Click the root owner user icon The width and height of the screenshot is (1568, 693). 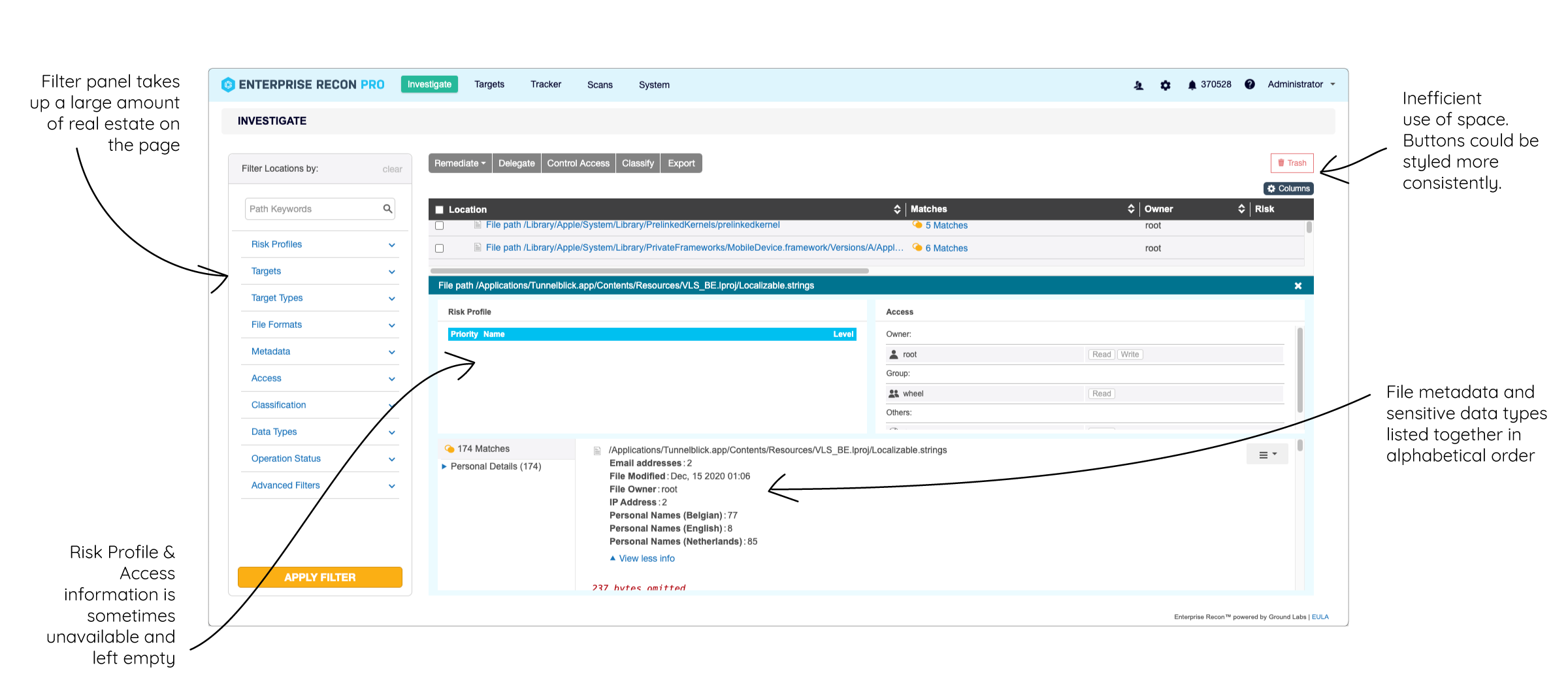(x=893, y=355)
